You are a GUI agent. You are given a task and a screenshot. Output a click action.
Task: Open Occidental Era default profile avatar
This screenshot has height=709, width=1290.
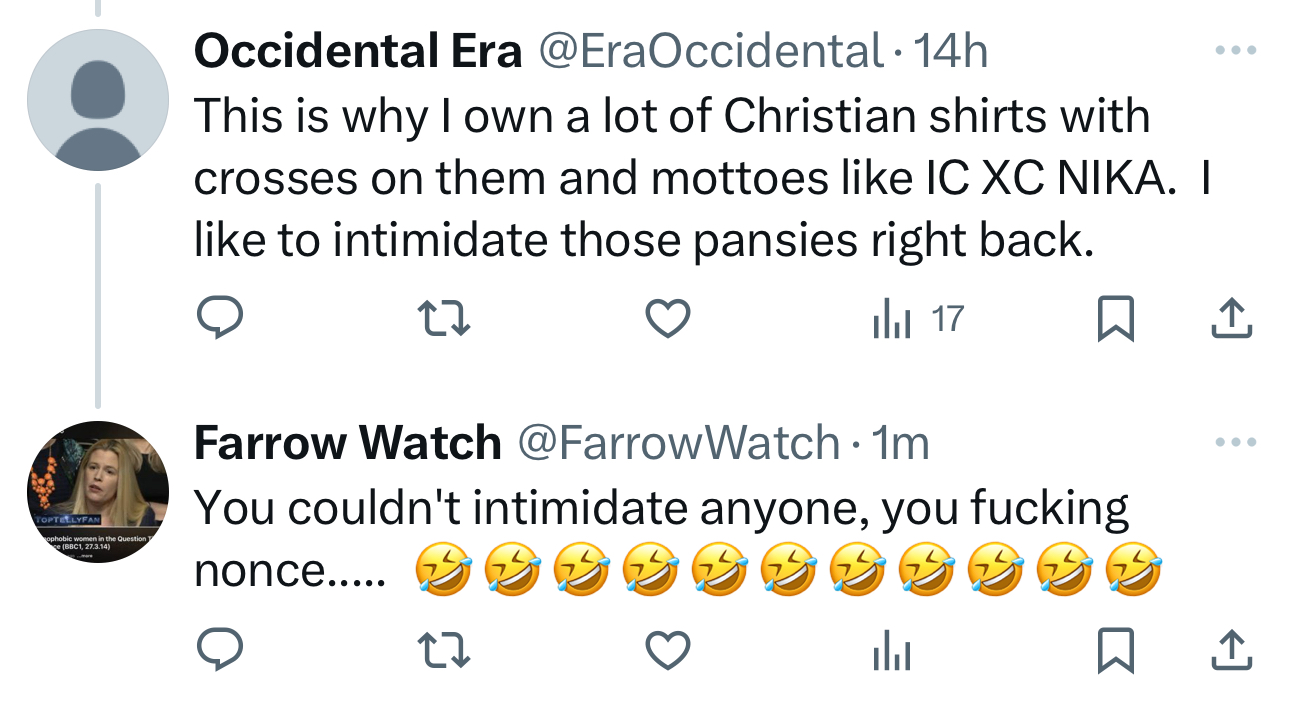pyautogui.click(x=97, y=100)
